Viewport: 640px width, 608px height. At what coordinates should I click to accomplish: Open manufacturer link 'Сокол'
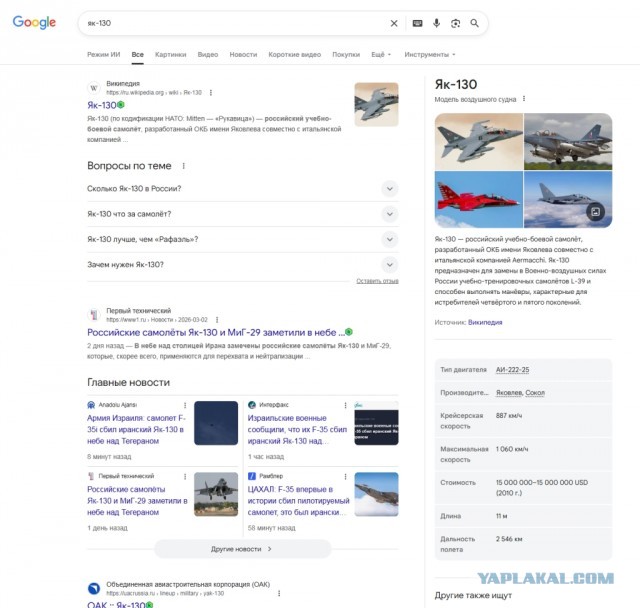(x=535, y=393)
